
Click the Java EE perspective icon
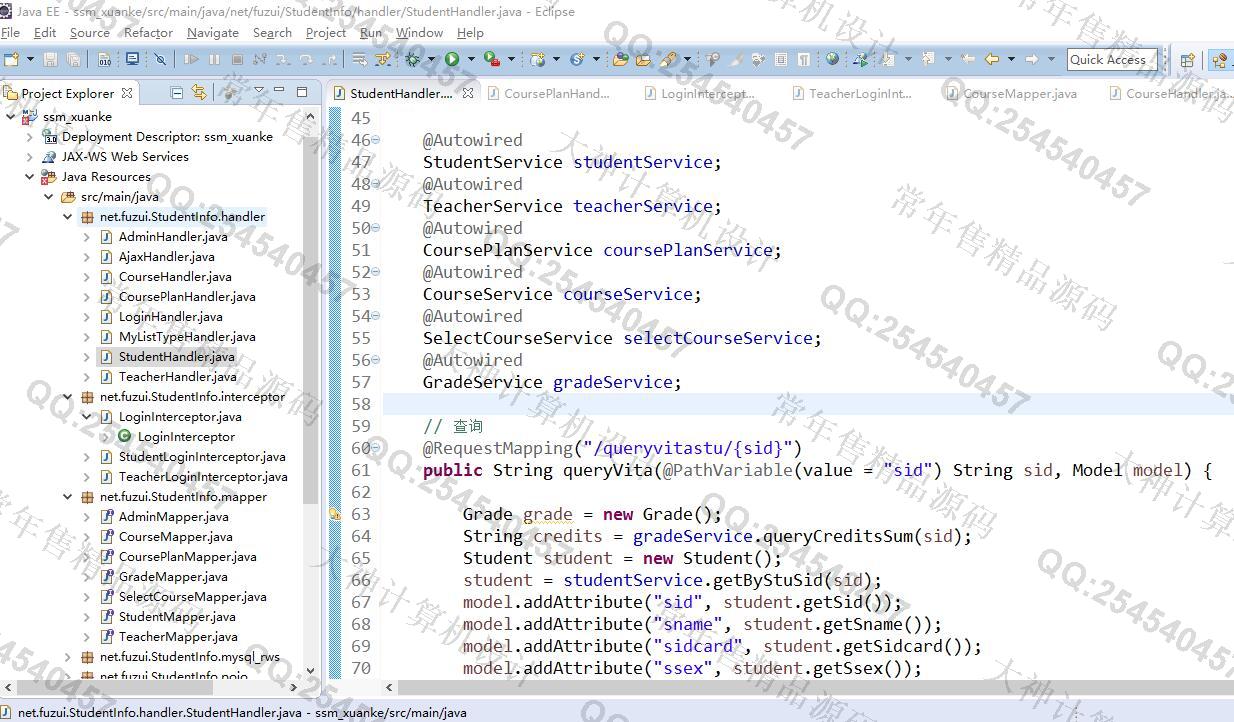(1219, 60)
